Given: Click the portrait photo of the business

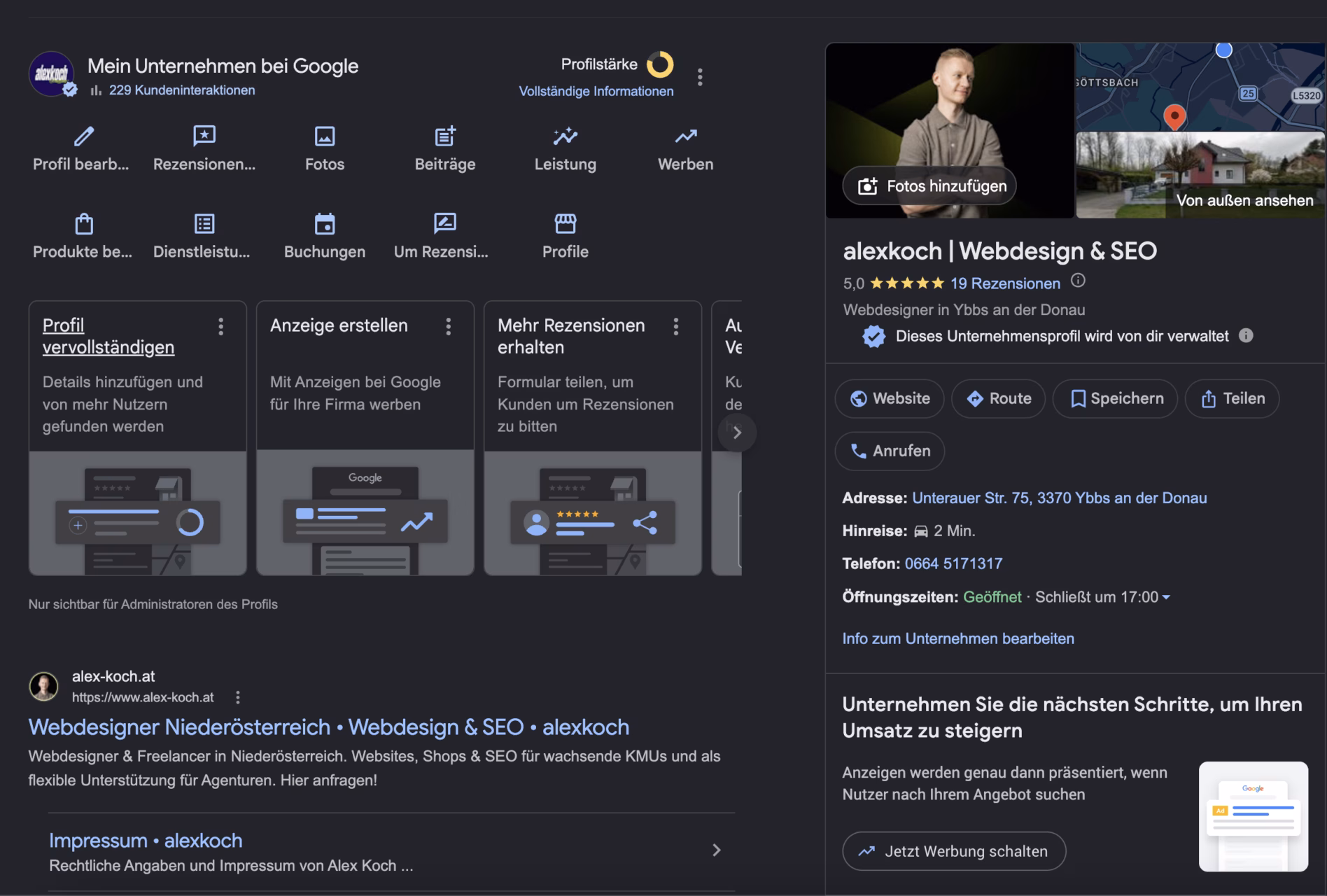Looking at the screenshot, I should tap(950, 131).
